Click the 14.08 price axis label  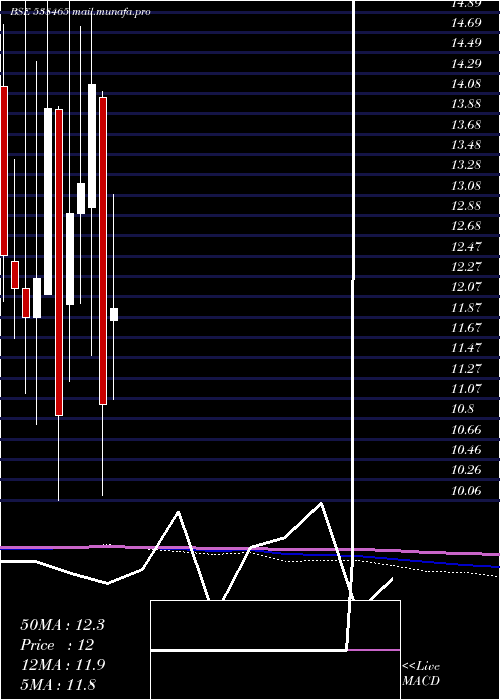coord(466,84)
